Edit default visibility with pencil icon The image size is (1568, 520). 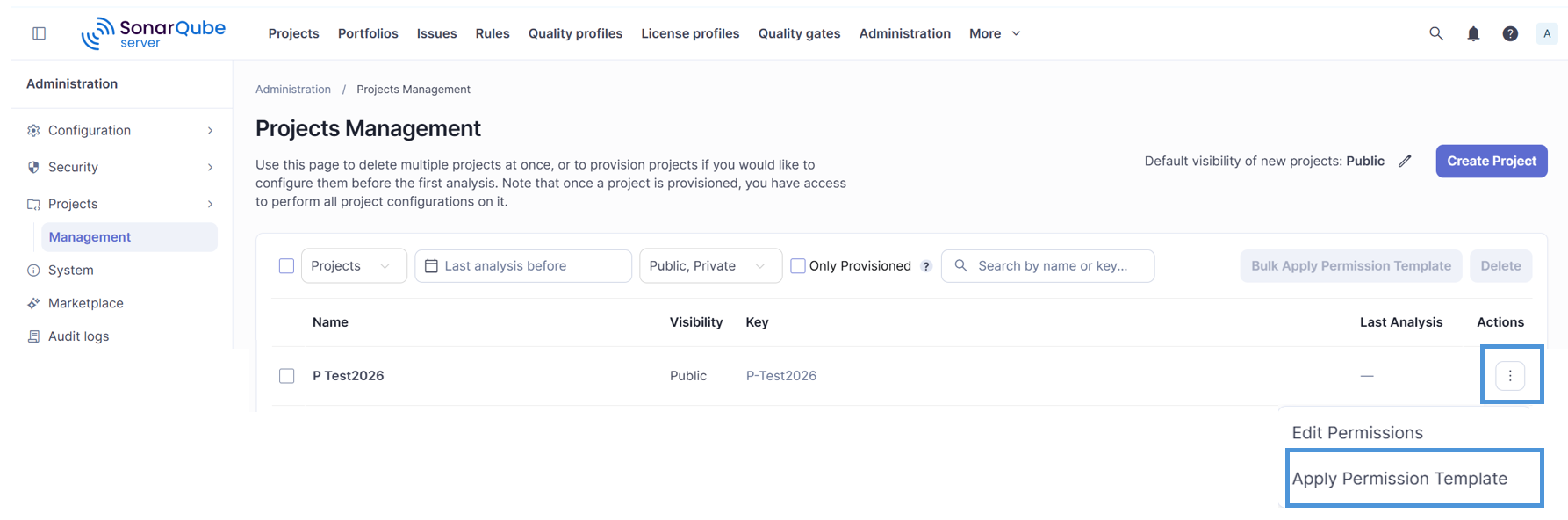pos(1405,161)
